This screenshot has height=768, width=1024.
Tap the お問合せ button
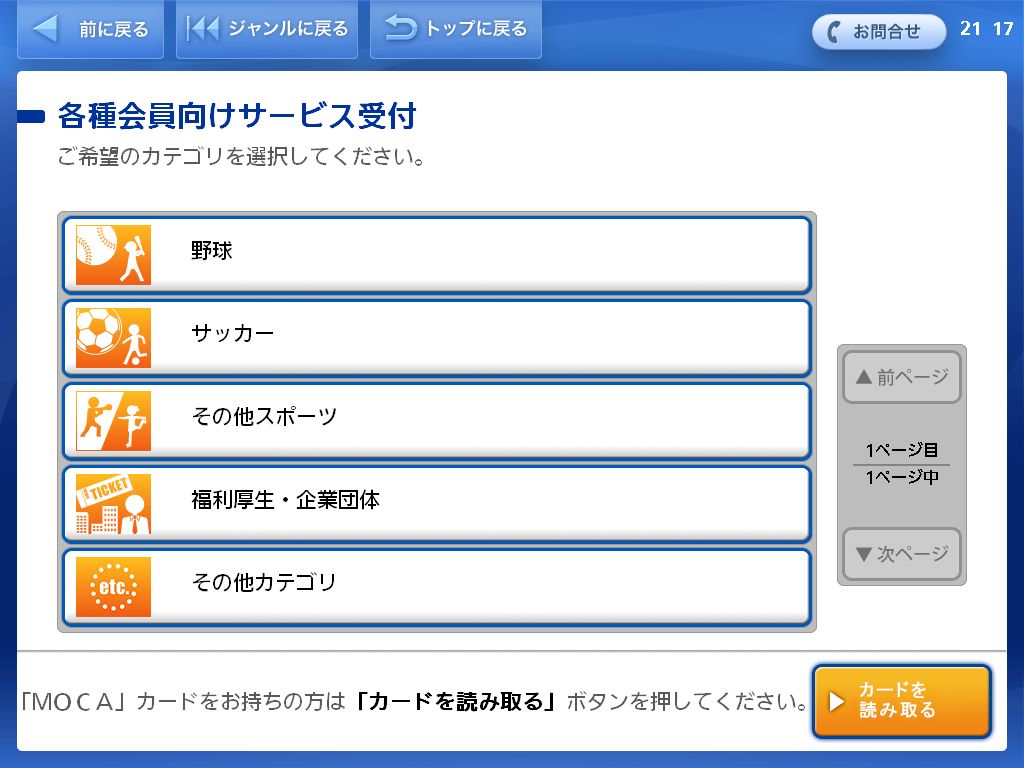[x=879, y=32]
